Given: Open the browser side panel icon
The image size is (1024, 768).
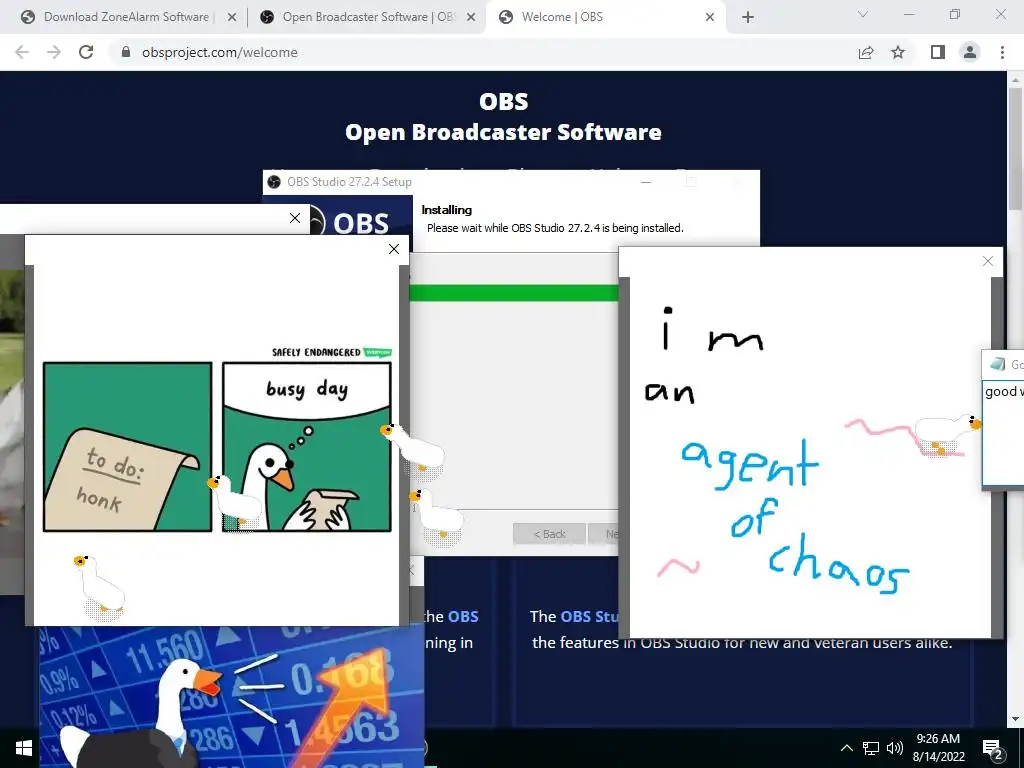Looking at the screenshot, I should 938,52.
